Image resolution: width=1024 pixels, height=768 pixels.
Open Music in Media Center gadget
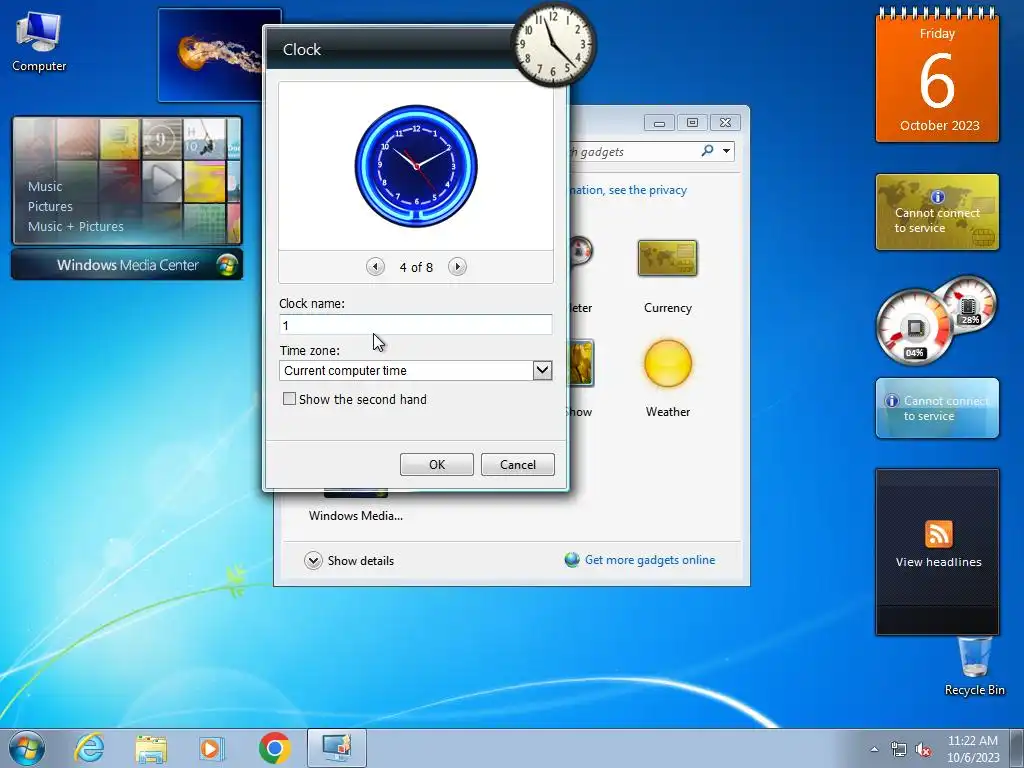[x=45, y=186]
